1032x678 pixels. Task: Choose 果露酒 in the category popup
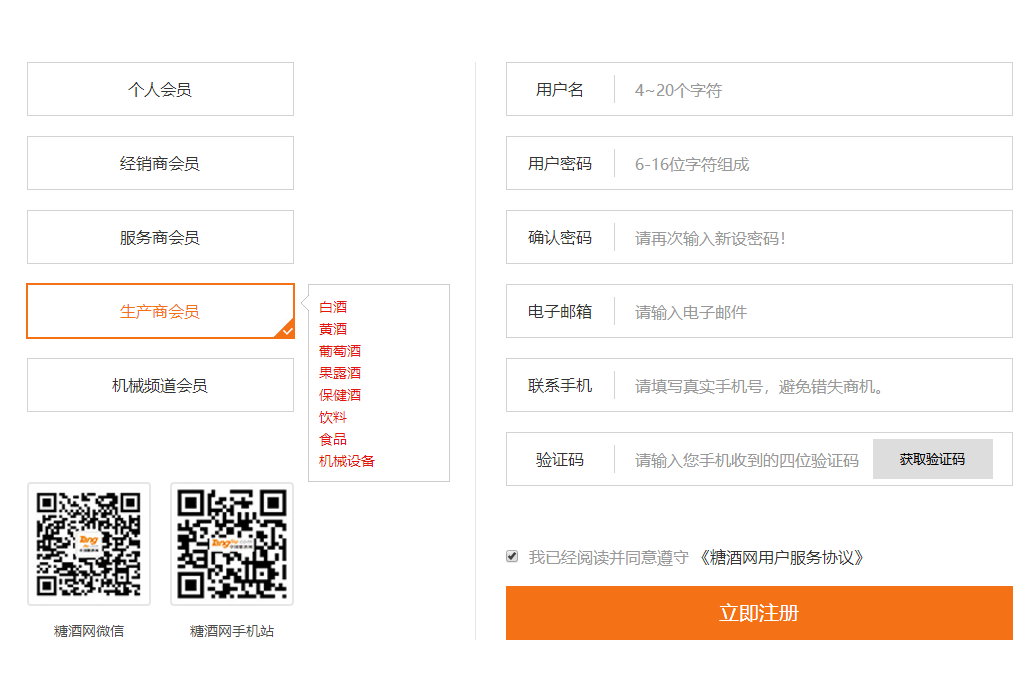point(340,373)
